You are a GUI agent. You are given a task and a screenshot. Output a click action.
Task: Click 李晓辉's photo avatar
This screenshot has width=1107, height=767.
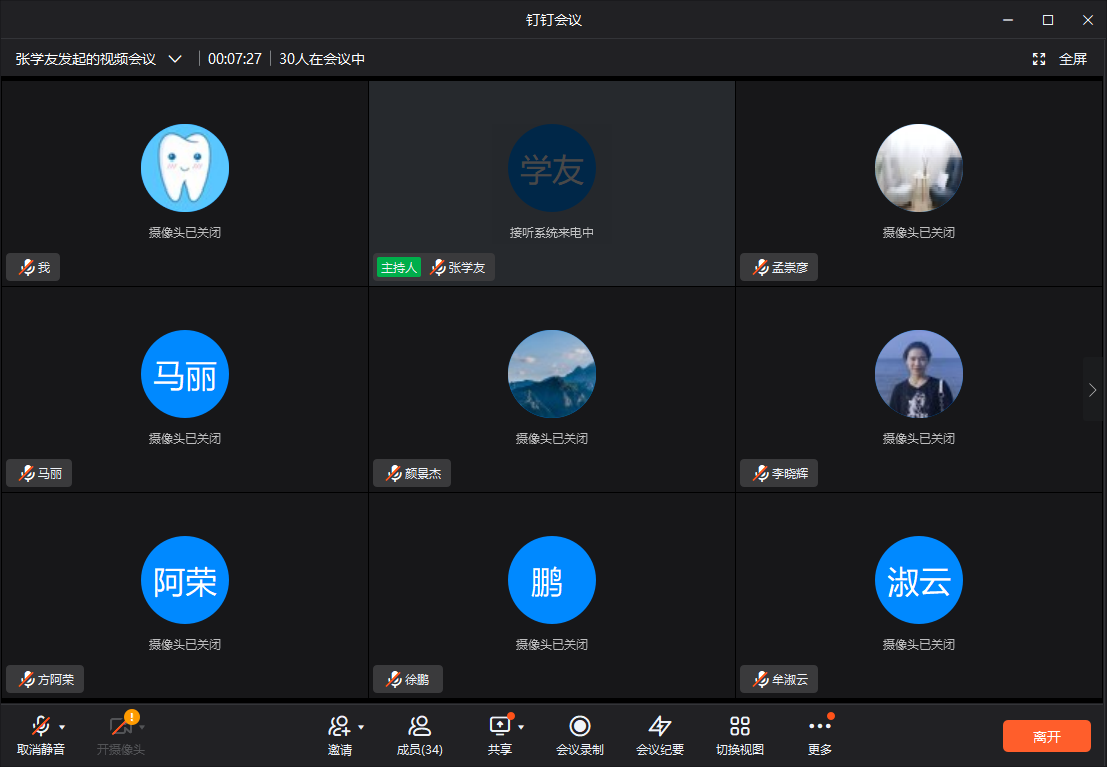pos(918,374)
